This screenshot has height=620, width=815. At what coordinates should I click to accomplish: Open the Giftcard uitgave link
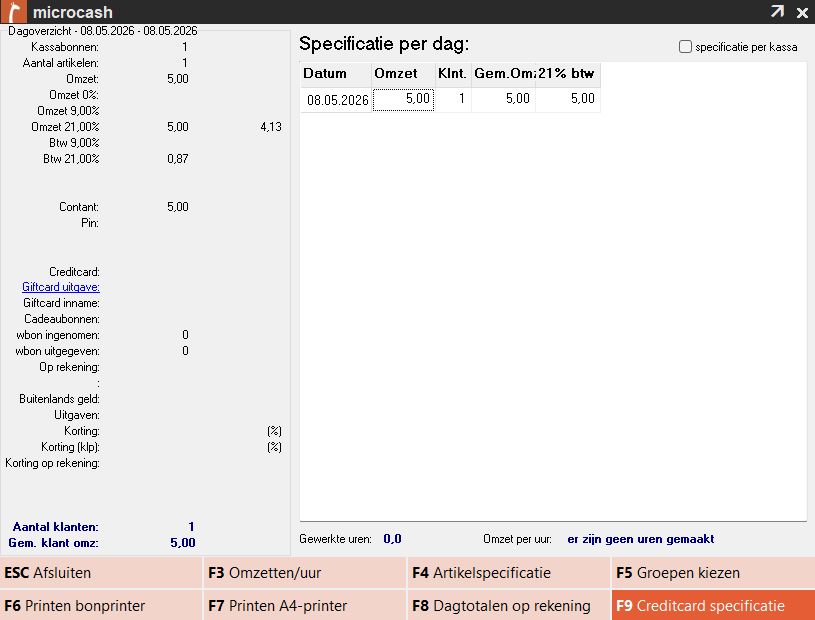pyautogui.click(x=61, y=287)
